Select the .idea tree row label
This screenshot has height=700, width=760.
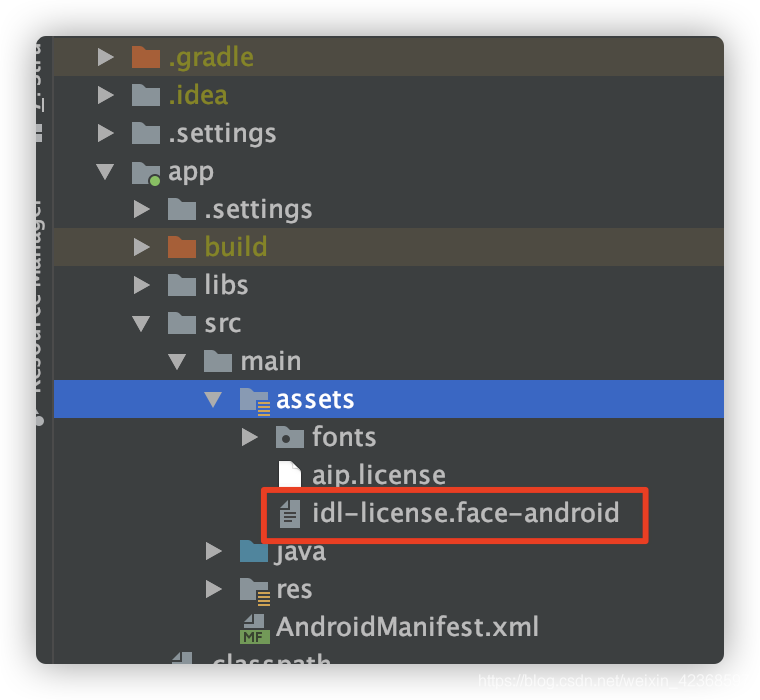(x=198, y=95)
